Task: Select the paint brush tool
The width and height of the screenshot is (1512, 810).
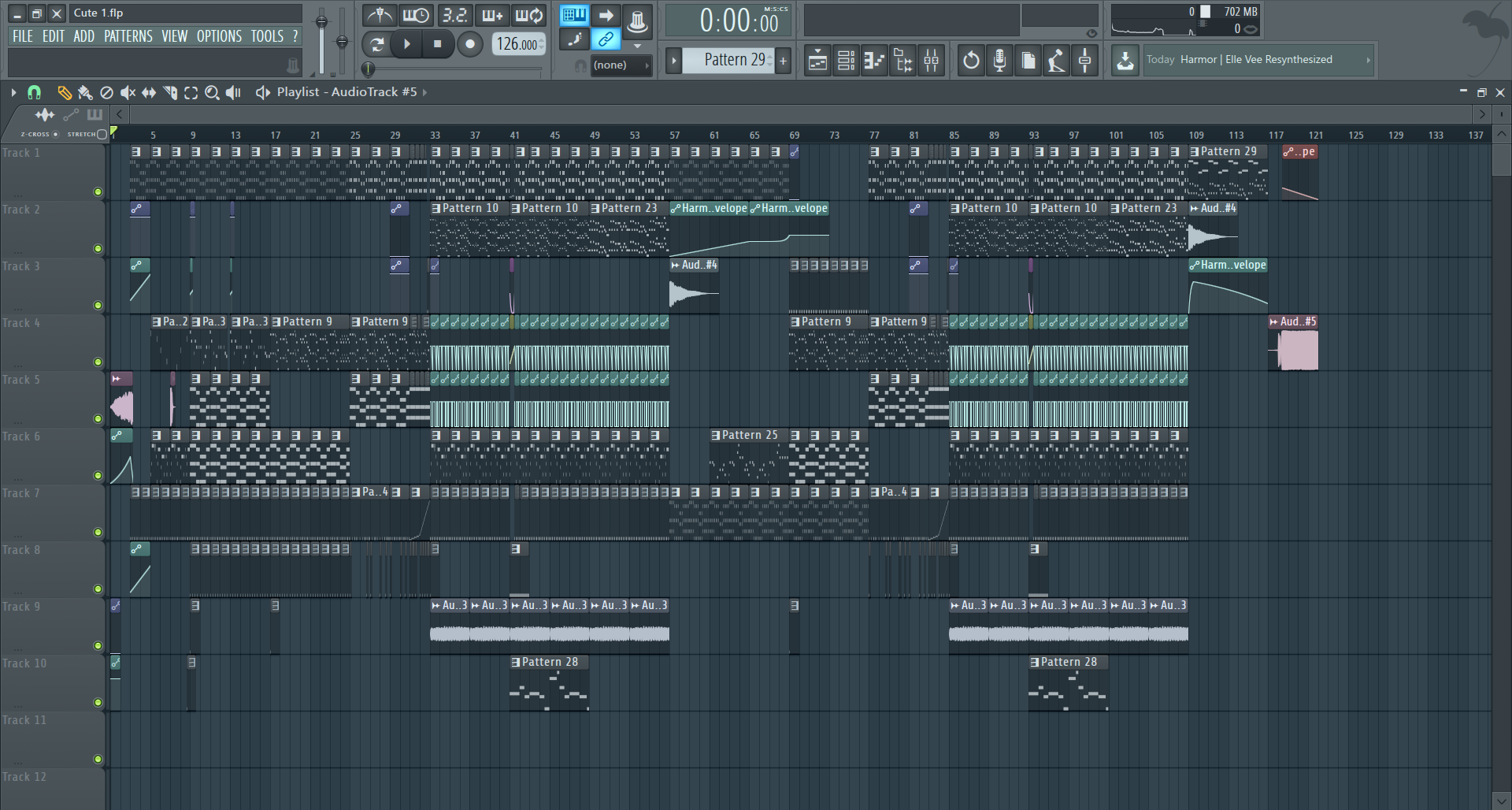Action: pos(85,92)
